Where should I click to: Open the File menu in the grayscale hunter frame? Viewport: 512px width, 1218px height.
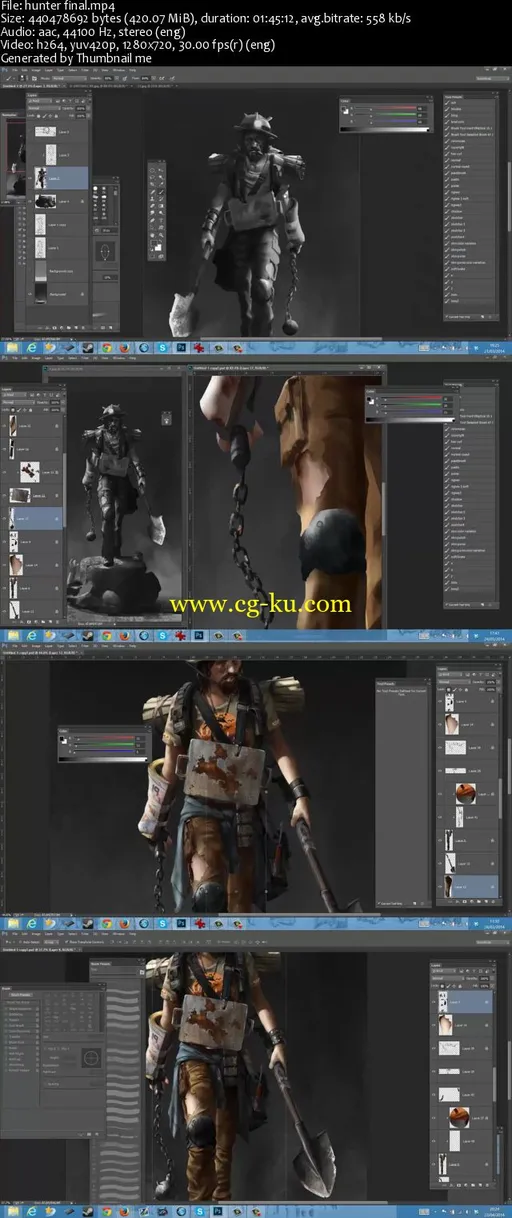coord(15,69)
